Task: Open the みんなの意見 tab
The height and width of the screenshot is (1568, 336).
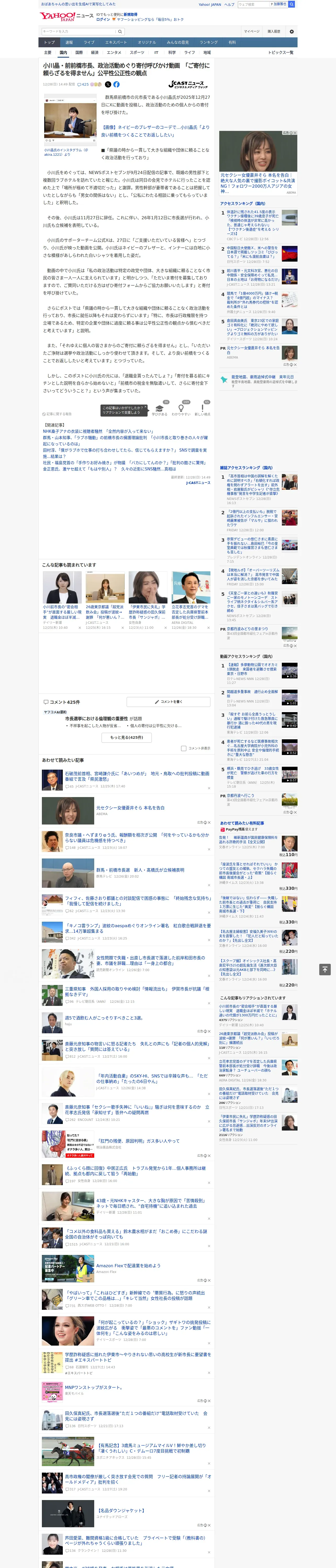Action: tap(178, 43)
